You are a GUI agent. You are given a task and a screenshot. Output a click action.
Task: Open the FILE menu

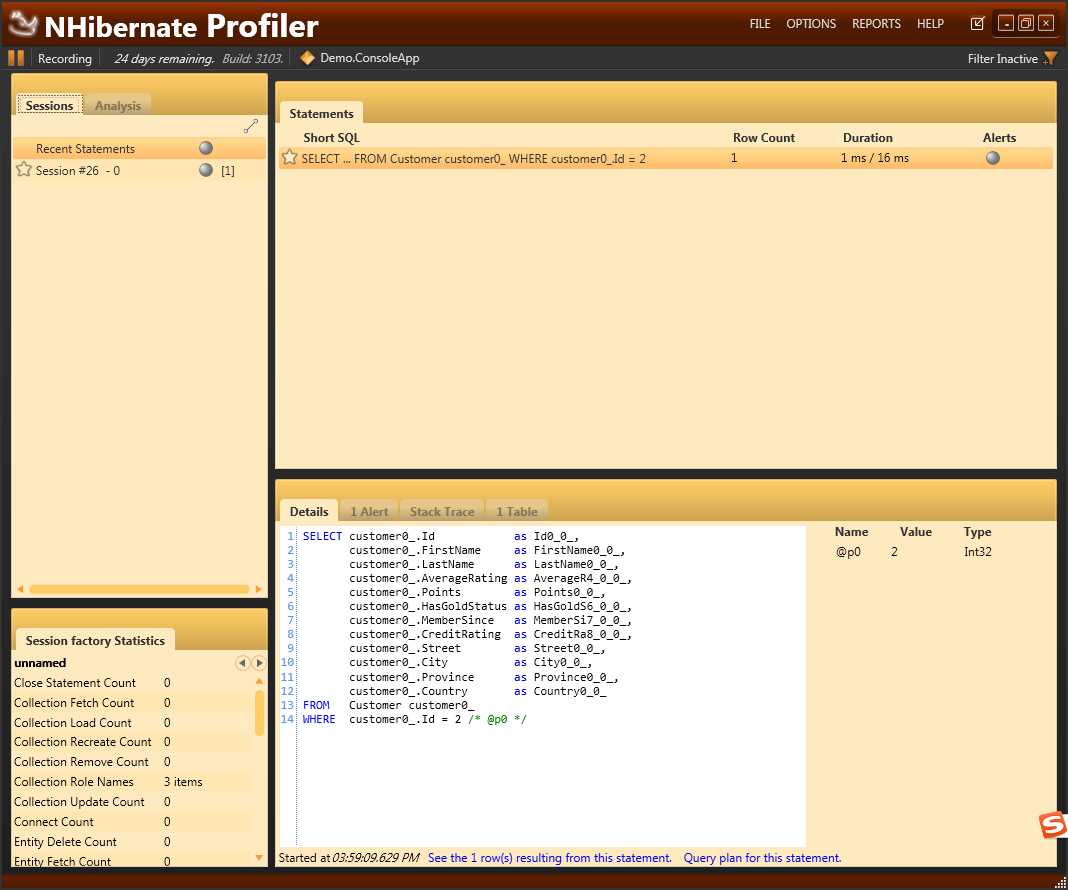pos(759,24)
